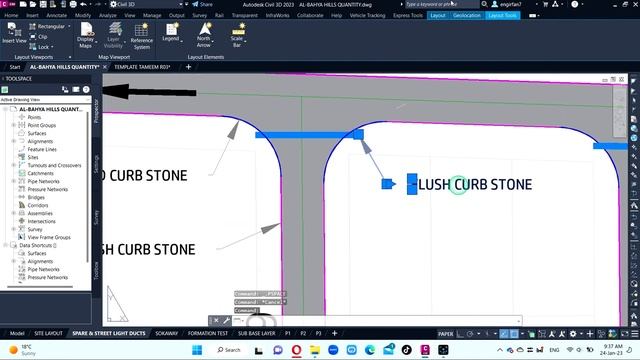Open workspace switching gear in status bar
The height and width of the screenshot is (360, 640).
(573, 334)
